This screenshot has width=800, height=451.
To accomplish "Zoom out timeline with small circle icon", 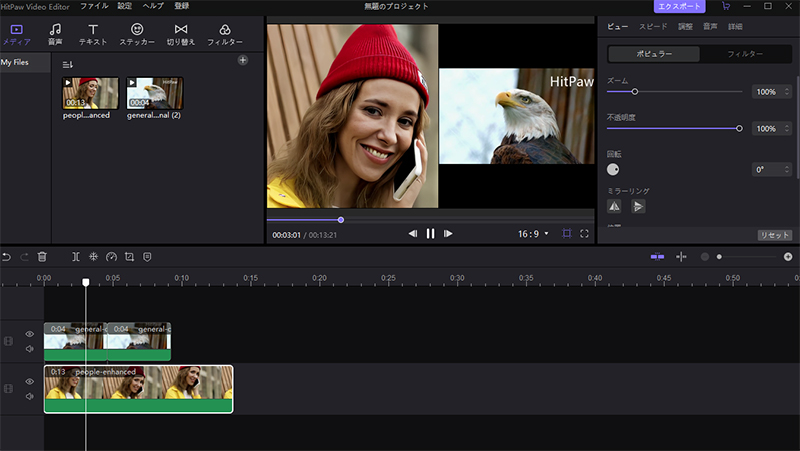I will (705, 257).
